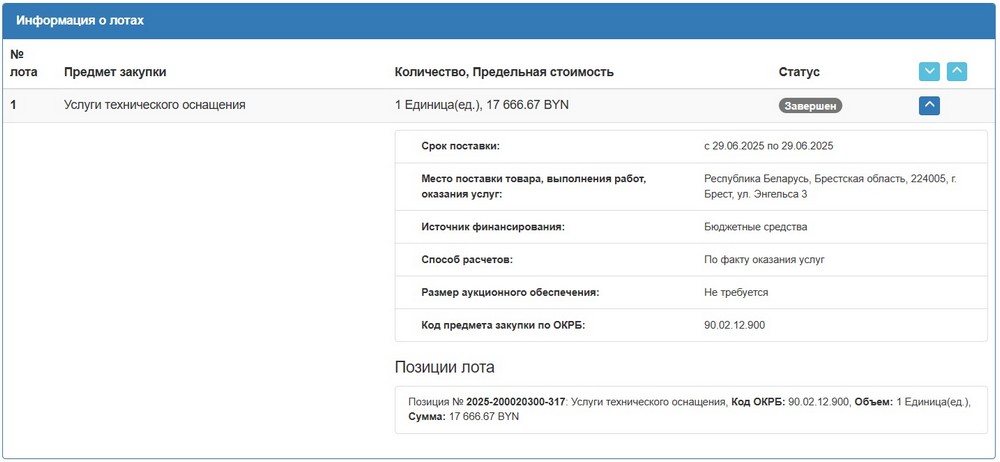Select the "Бюджетные средства" value
This screenshot has width=1000, height=462.
756,227
